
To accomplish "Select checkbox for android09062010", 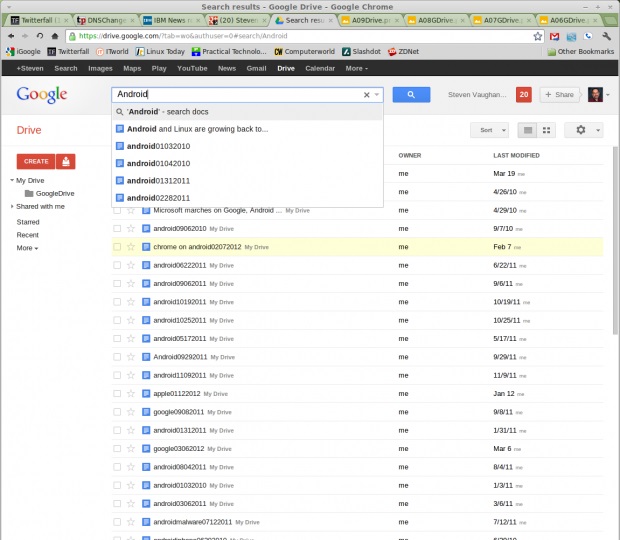I will [117, 228].
